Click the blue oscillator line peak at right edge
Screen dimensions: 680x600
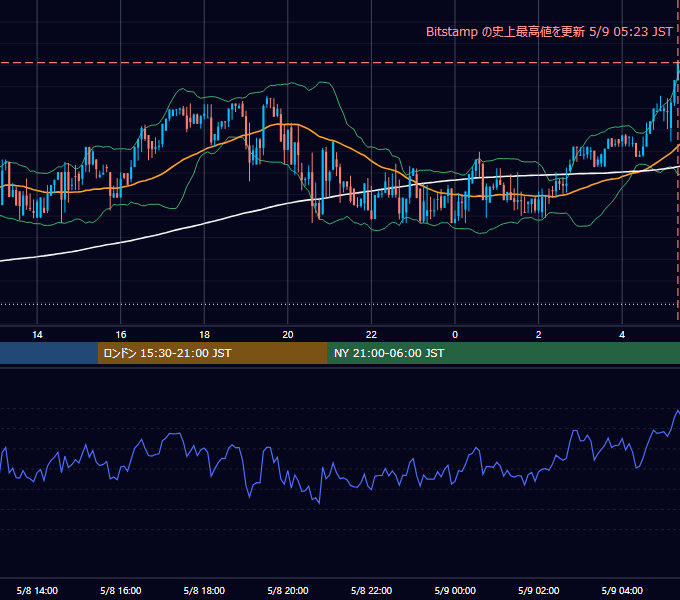pos(678,411)
